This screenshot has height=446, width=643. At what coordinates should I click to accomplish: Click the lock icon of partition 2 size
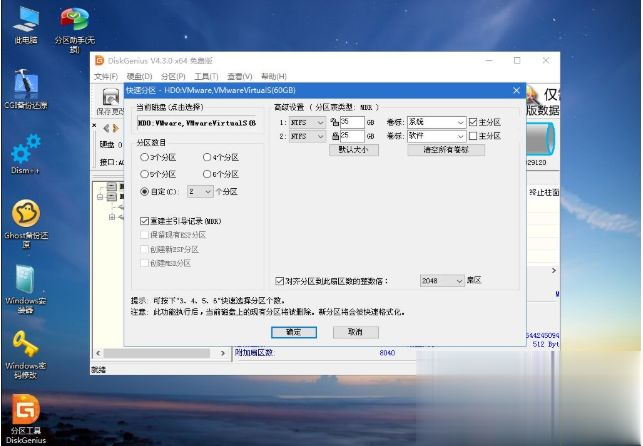[x=335, y=136]
